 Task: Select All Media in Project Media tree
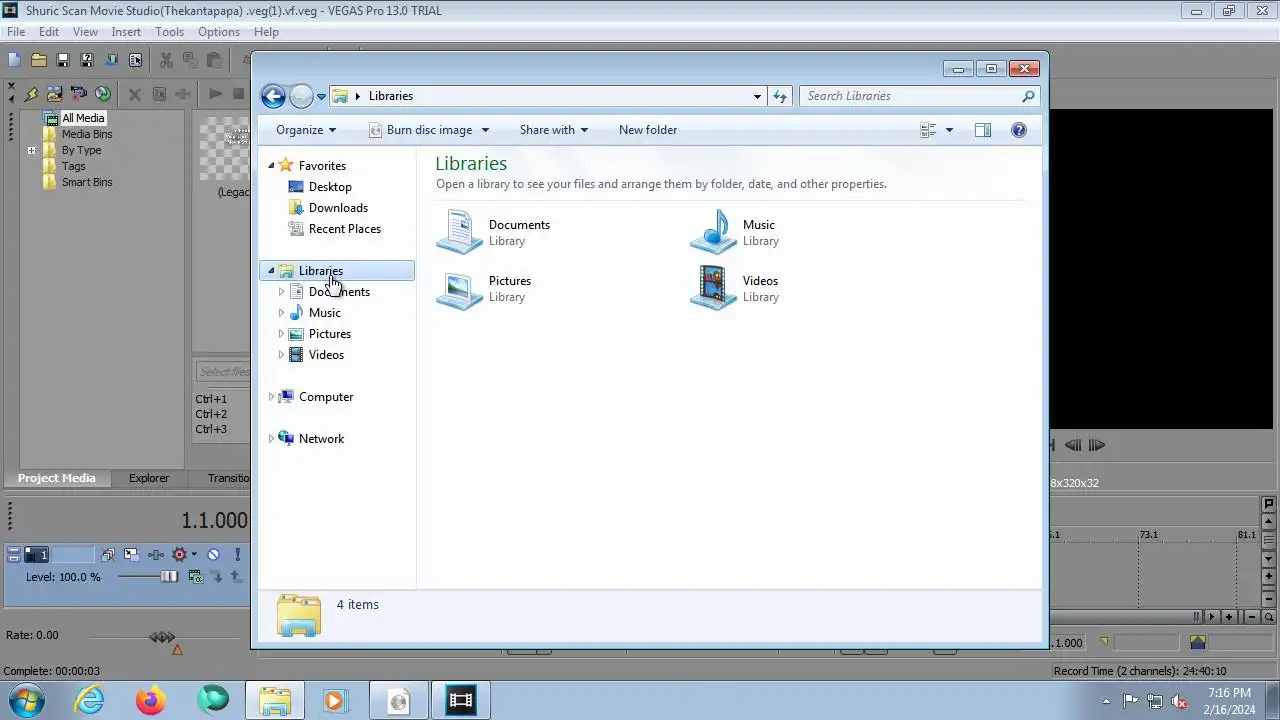83,118
